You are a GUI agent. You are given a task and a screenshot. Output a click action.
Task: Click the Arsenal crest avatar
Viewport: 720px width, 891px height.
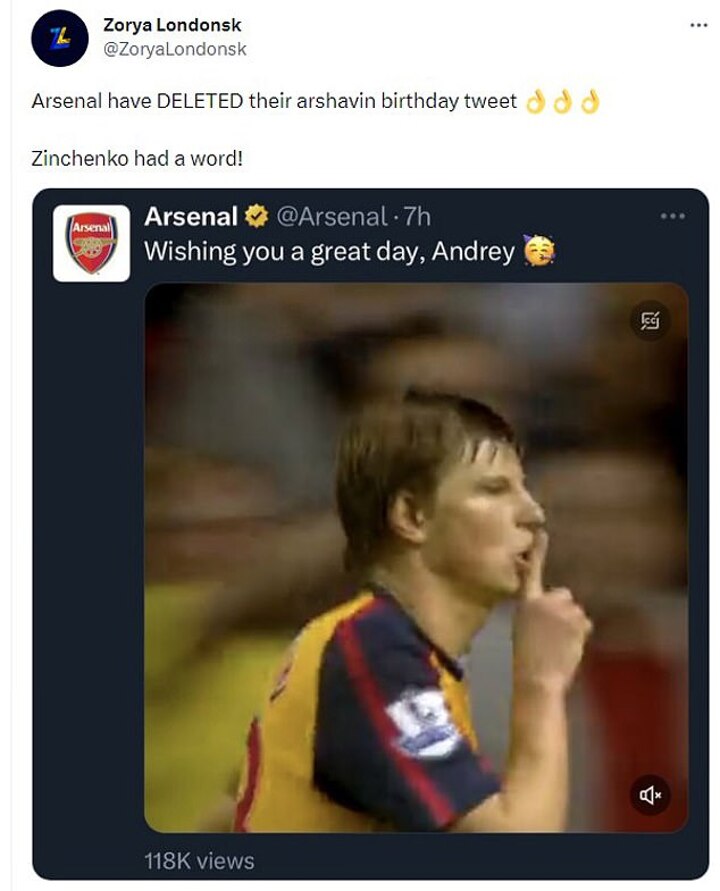(91, 243)
